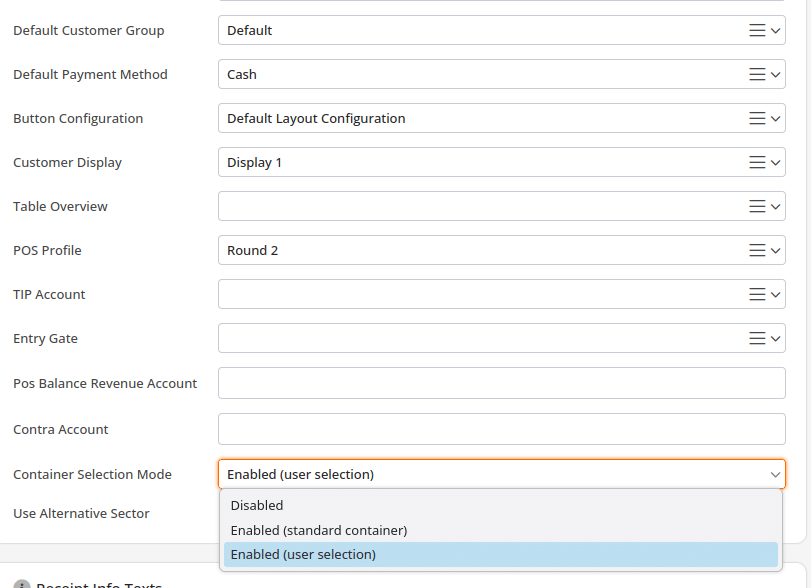The image size is (811, 588).
Task: Click the Pos Balance Revenue Account field
Action: (502, 383)
